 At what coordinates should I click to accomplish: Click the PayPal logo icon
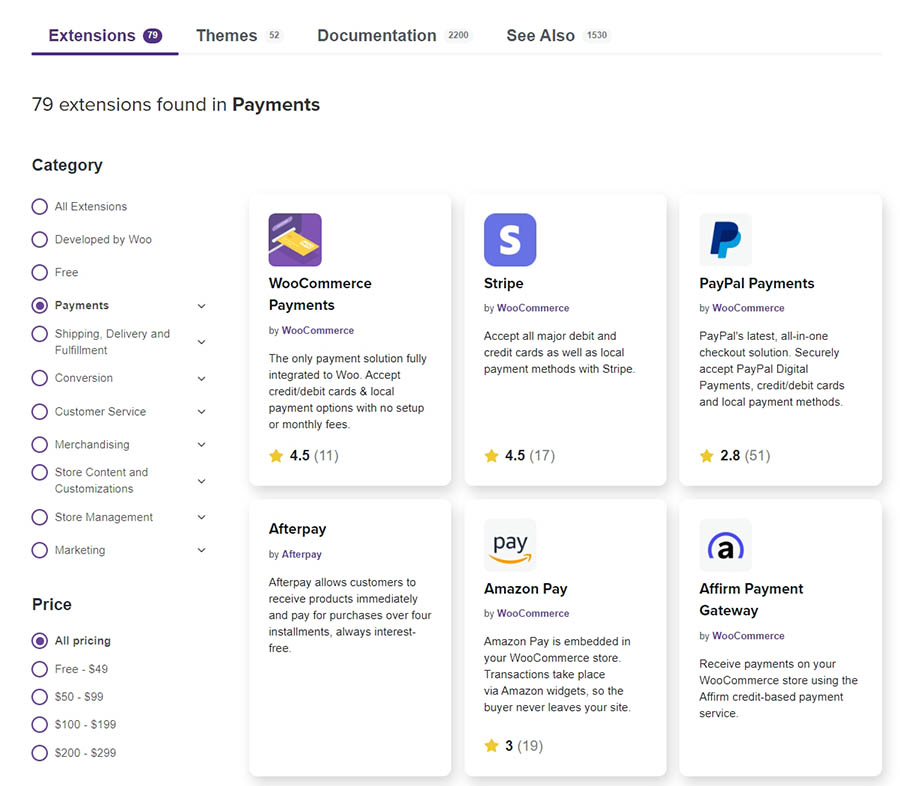tap(725, 240)
